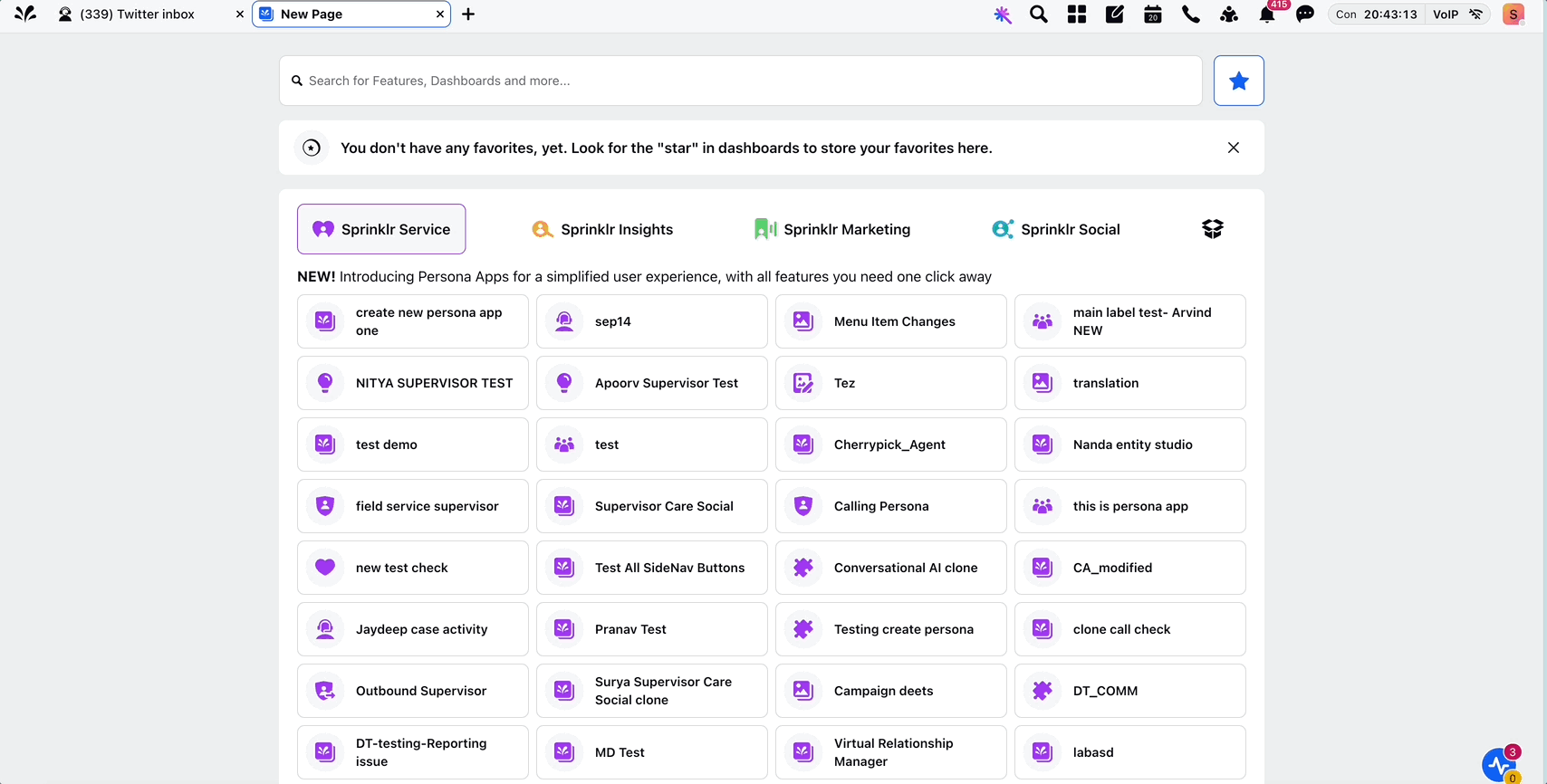Screen dimensions: 1547x784
Task: Click the Apoorv Supervisor Test lightbulb icon
Action: tap(564, 383)
